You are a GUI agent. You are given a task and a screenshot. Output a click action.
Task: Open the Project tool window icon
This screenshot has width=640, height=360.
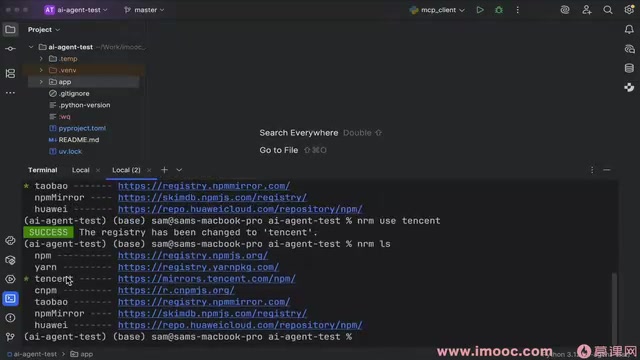pos(10,29)
